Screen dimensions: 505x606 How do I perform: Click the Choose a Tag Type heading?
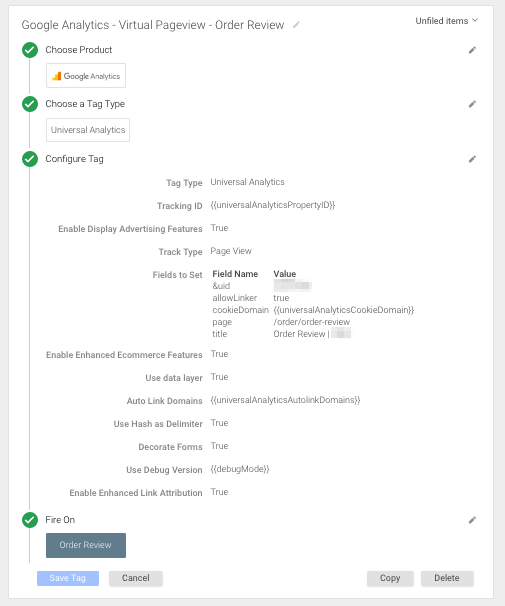point(85,104)
